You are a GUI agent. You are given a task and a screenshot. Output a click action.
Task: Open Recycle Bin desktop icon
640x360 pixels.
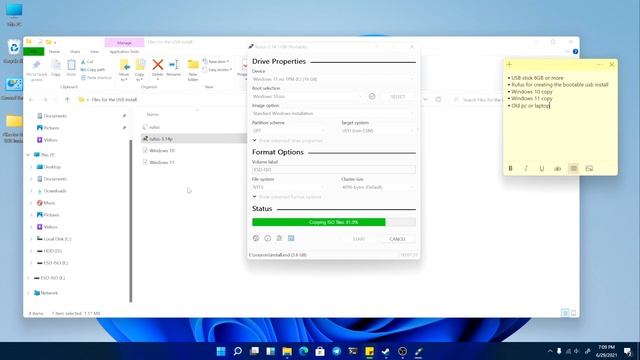(14, 51)
